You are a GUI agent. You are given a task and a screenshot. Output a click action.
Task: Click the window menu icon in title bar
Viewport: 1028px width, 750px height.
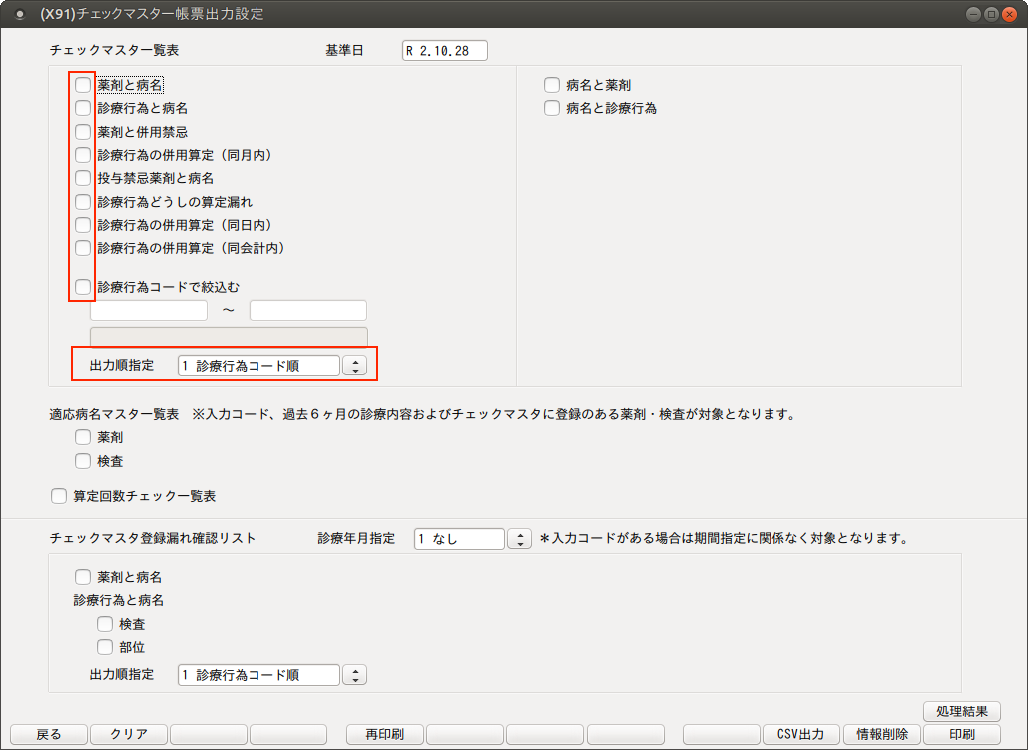(x=19, y=14)
